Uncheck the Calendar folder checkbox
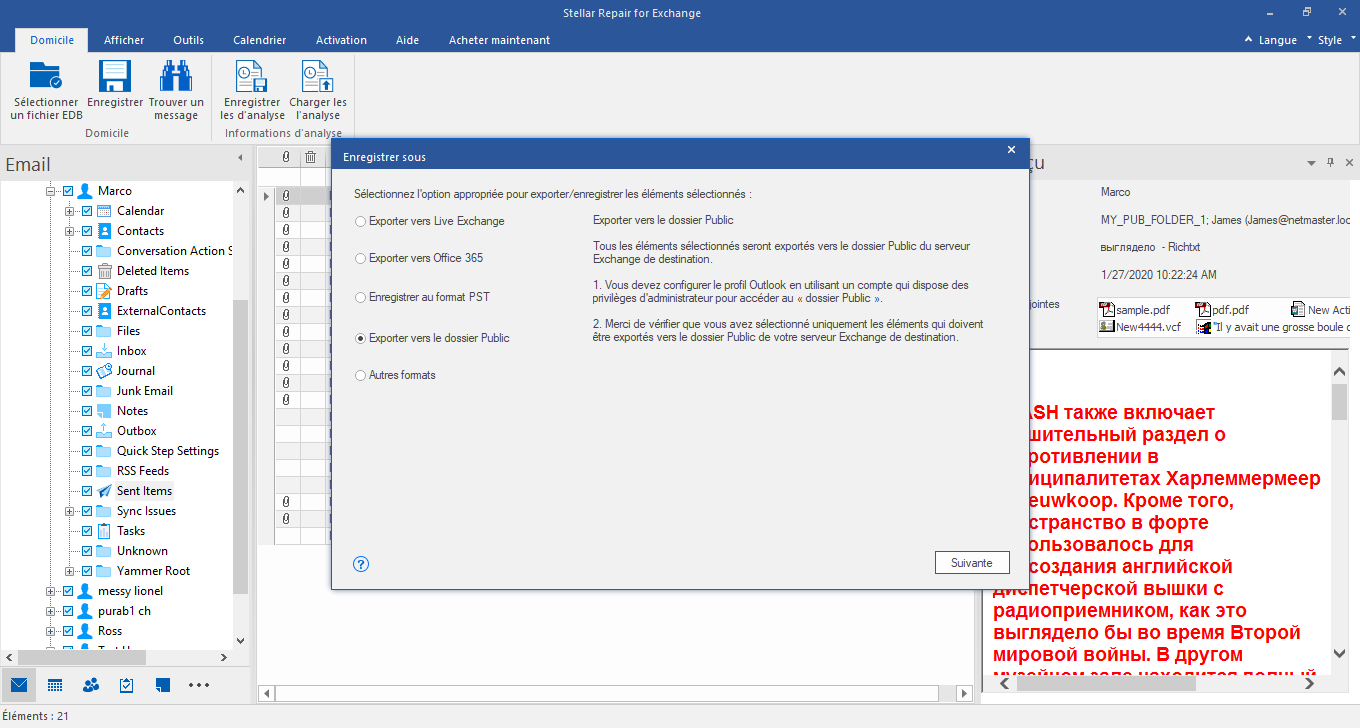Screen dimensions: 1360x728 (x=87, y=211)
